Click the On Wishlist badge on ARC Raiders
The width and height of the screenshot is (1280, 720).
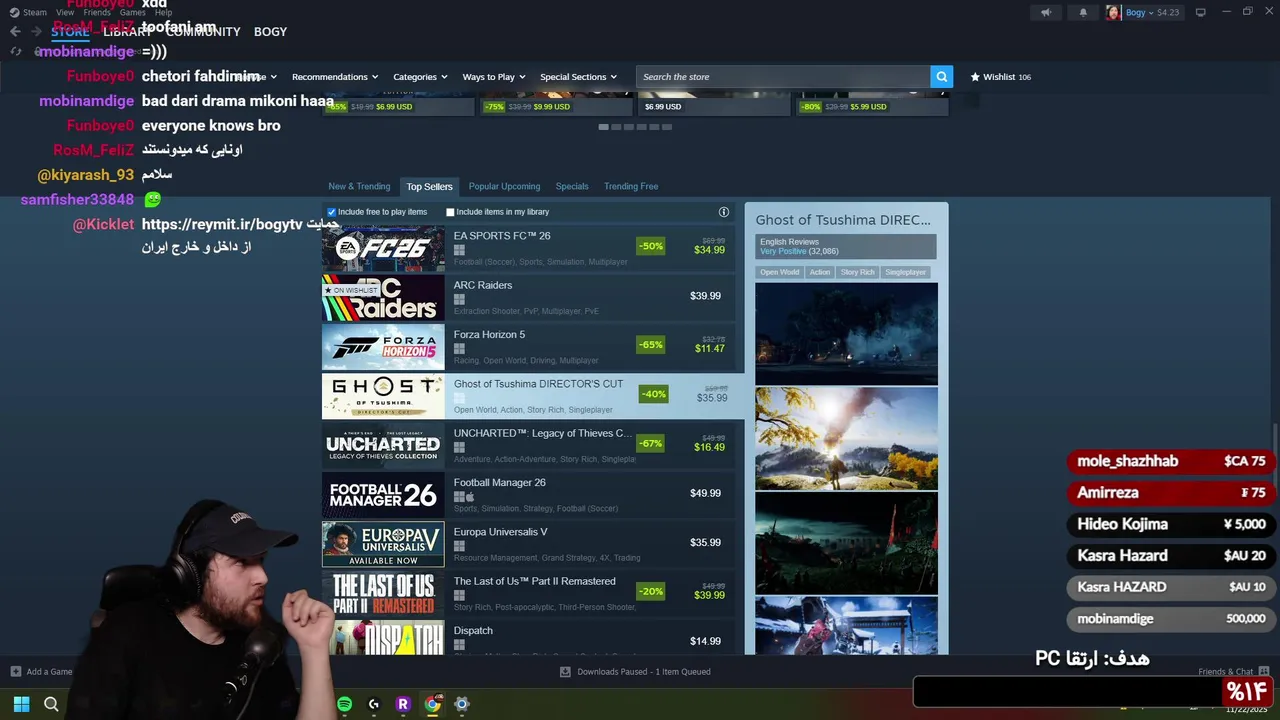351,290
